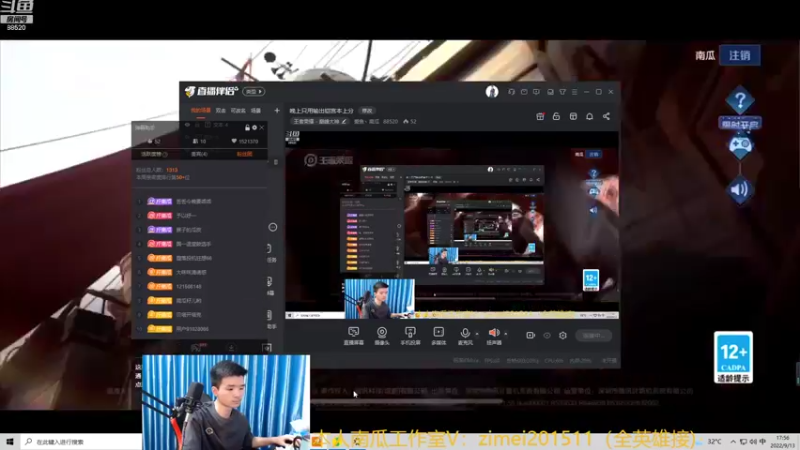Screen dimensions: 800x450
Task: Open the gamepad icon in game sidebar
Action: 740,145
